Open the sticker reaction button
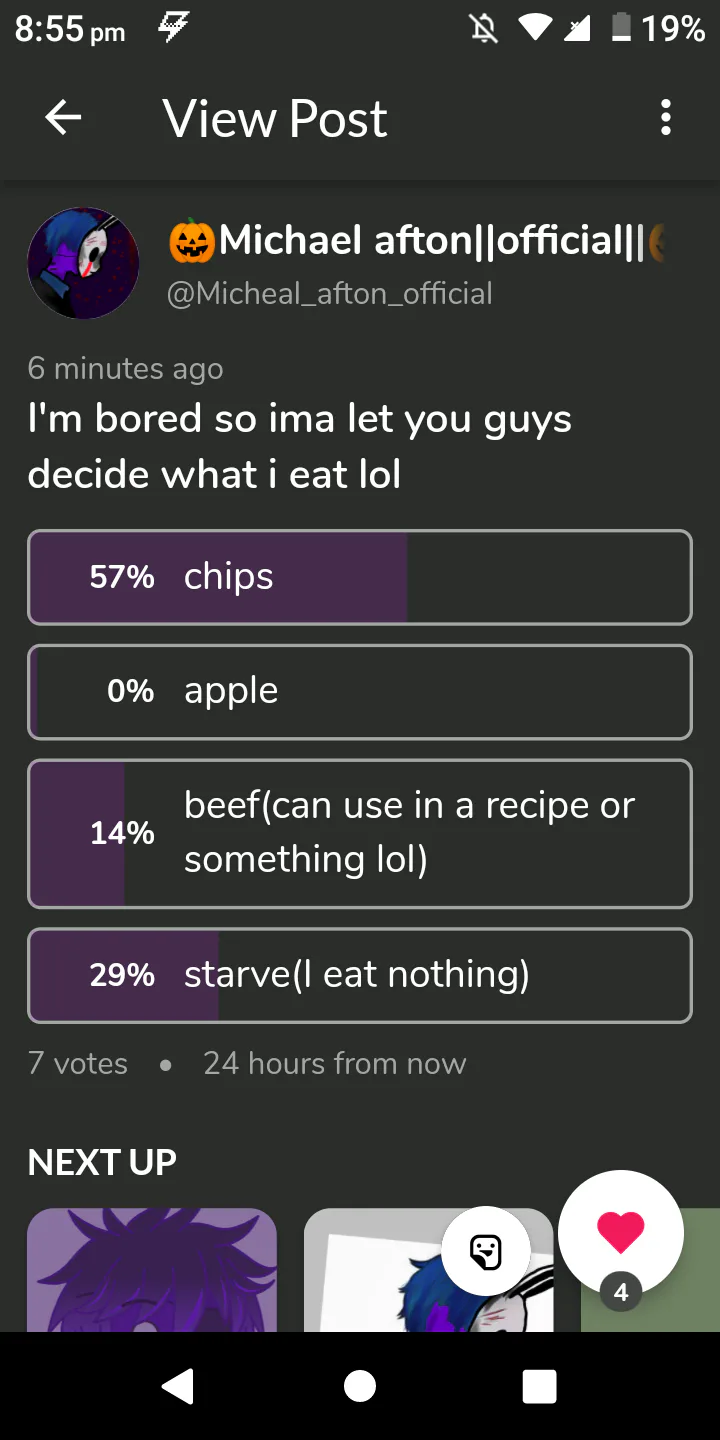 pyautogui.click(x=486, y=1252)
